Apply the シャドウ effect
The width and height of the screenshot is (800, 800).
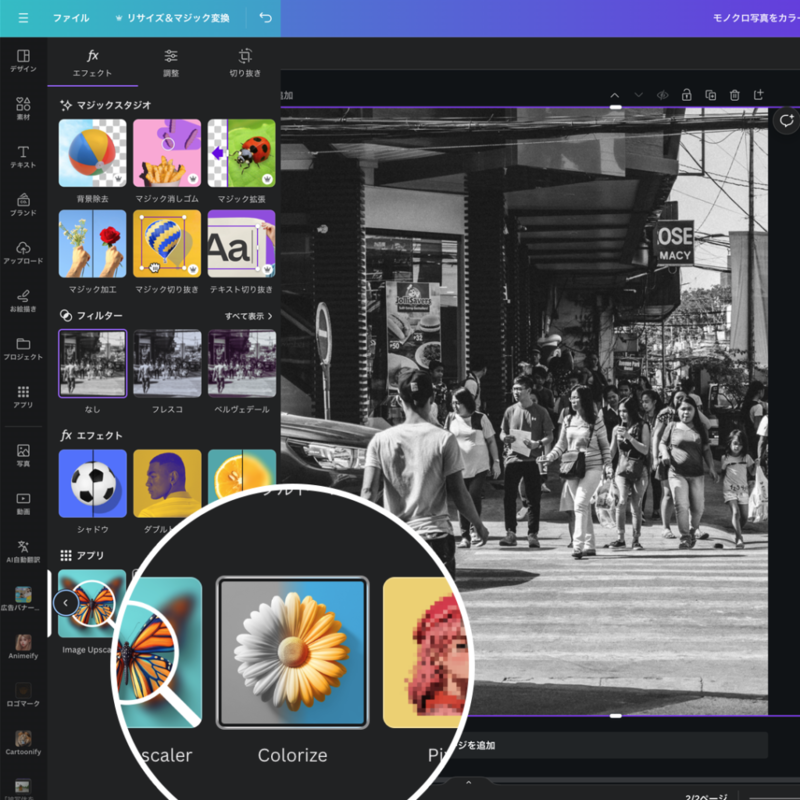point(92,484)
